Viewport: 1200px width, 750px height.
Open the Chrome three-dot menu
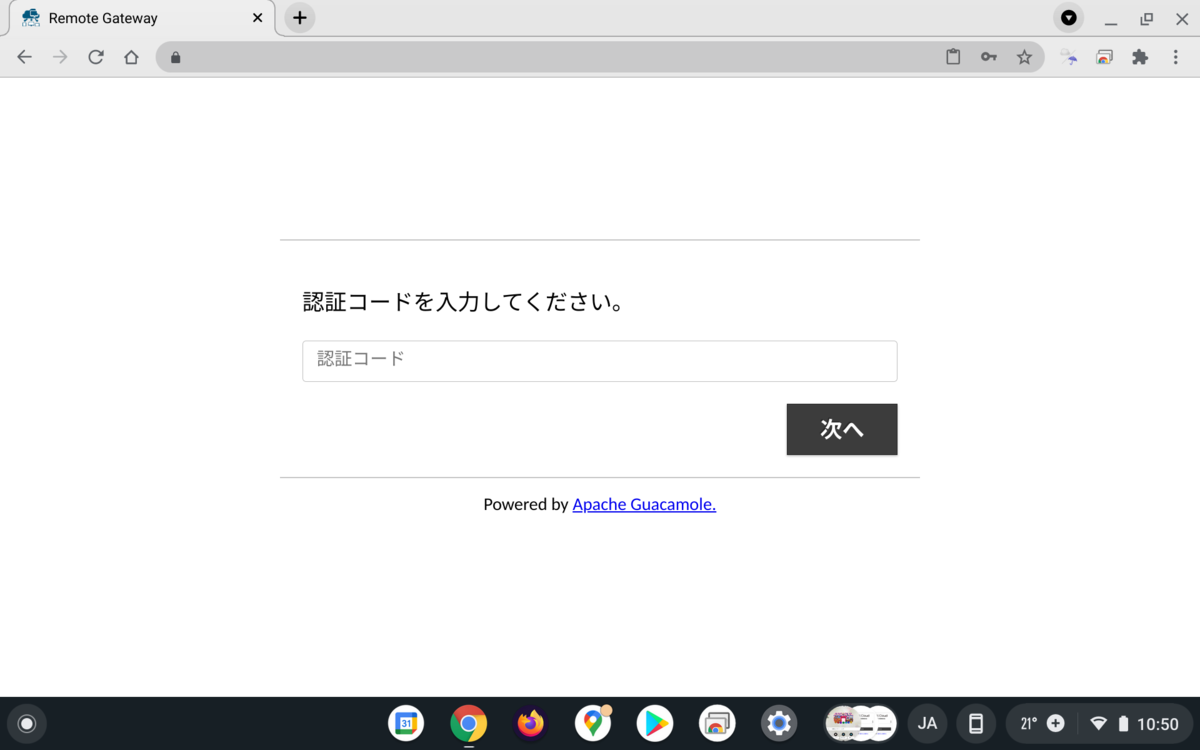[x=1176, y=57]
